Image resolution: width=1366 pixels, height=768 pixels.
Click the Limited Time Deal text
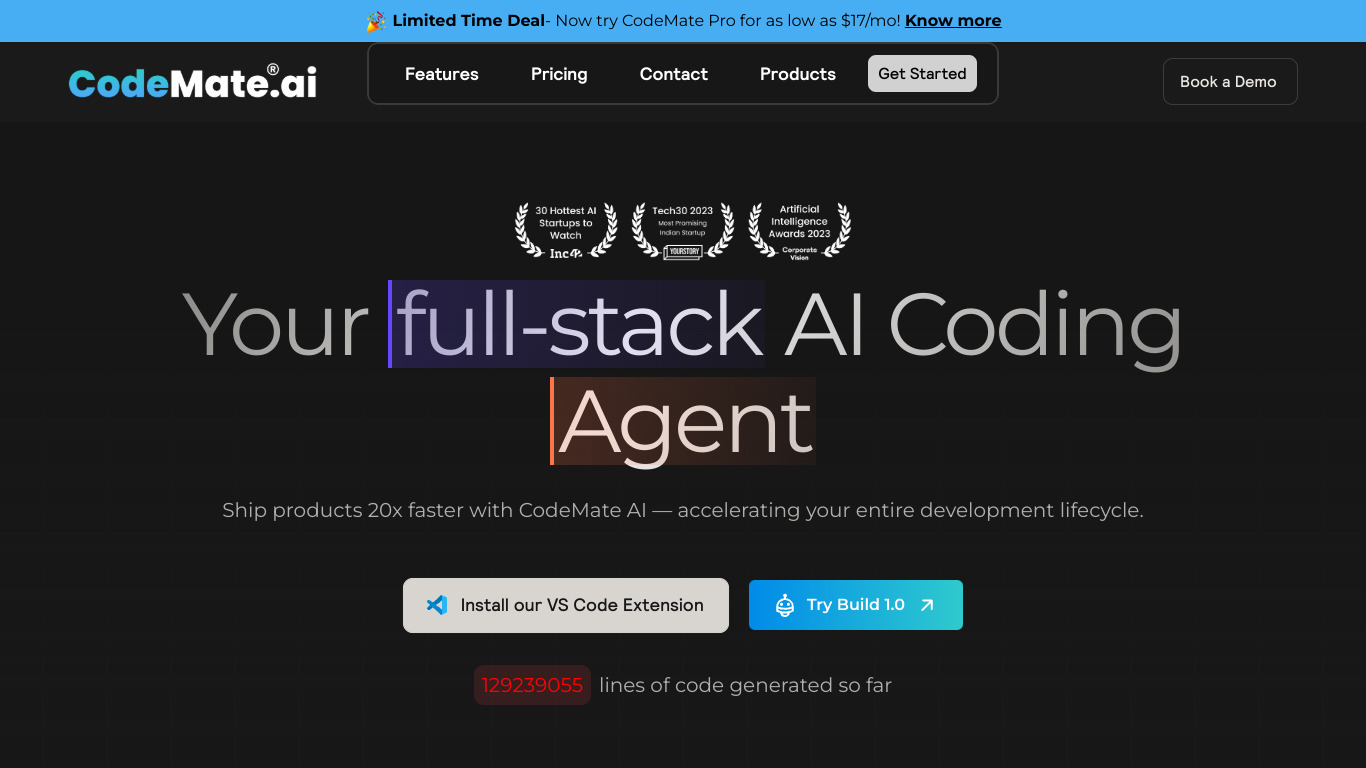coord(468,21)
